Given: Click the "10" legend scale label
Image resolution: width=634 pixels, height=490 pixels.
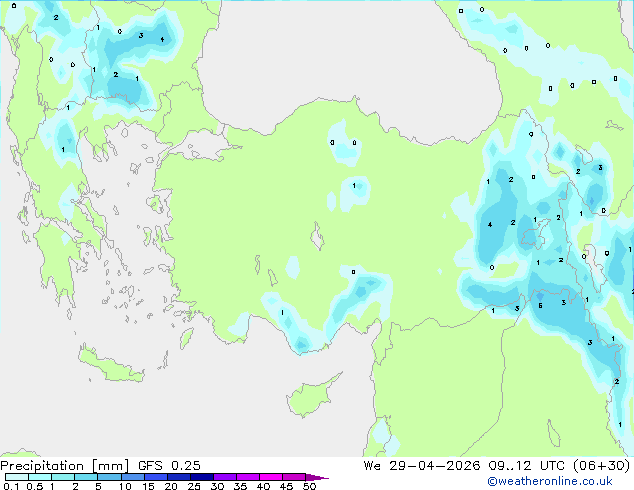Looking at the screenshot, I should [x=125, y=486].
